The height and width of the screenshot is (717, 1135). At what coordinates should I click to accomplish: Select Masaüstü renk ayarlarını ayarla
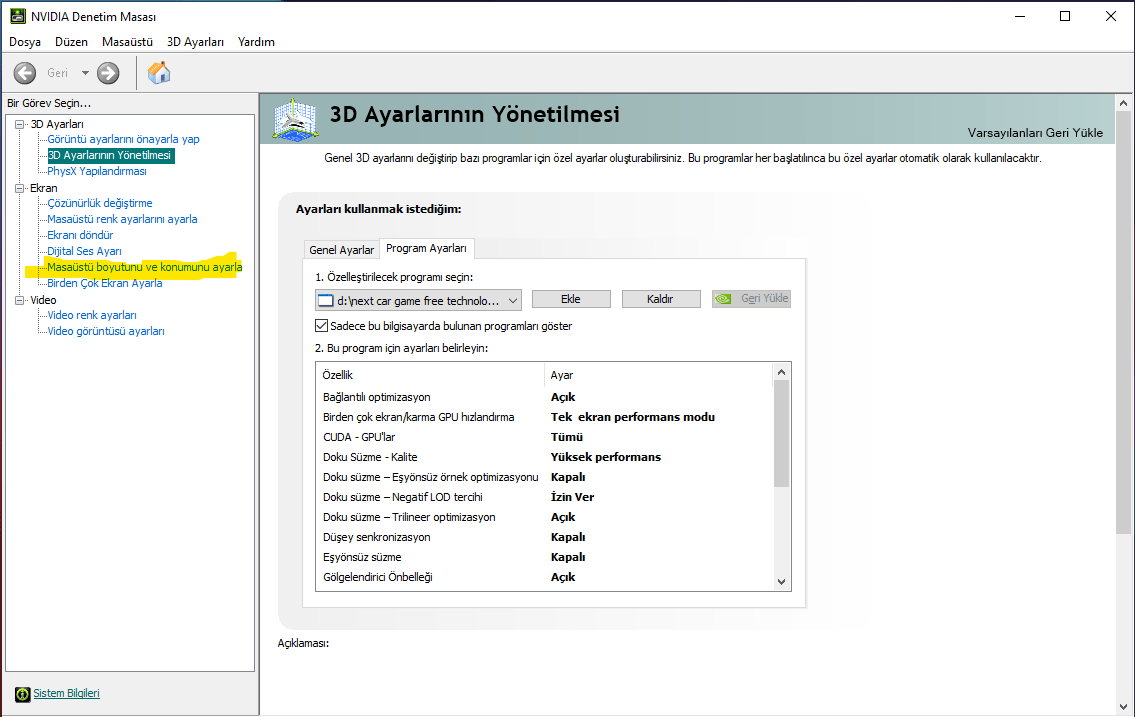click(x=122, y=219)
